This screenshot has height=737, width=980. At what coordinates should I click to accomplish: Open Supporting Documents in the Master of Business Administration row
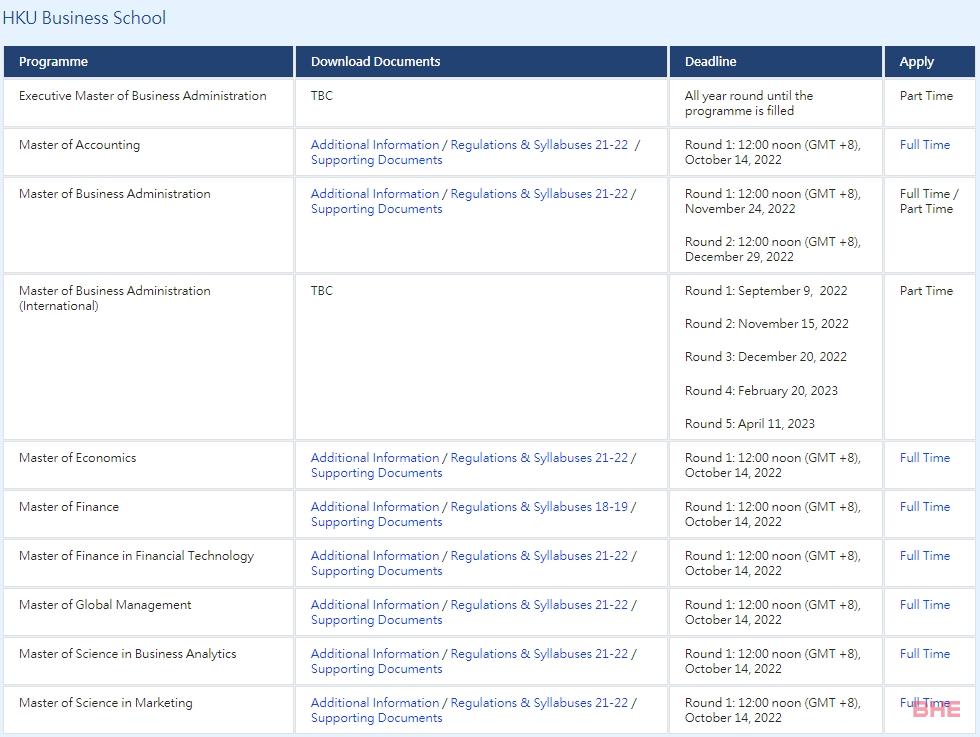coord(376,209)
